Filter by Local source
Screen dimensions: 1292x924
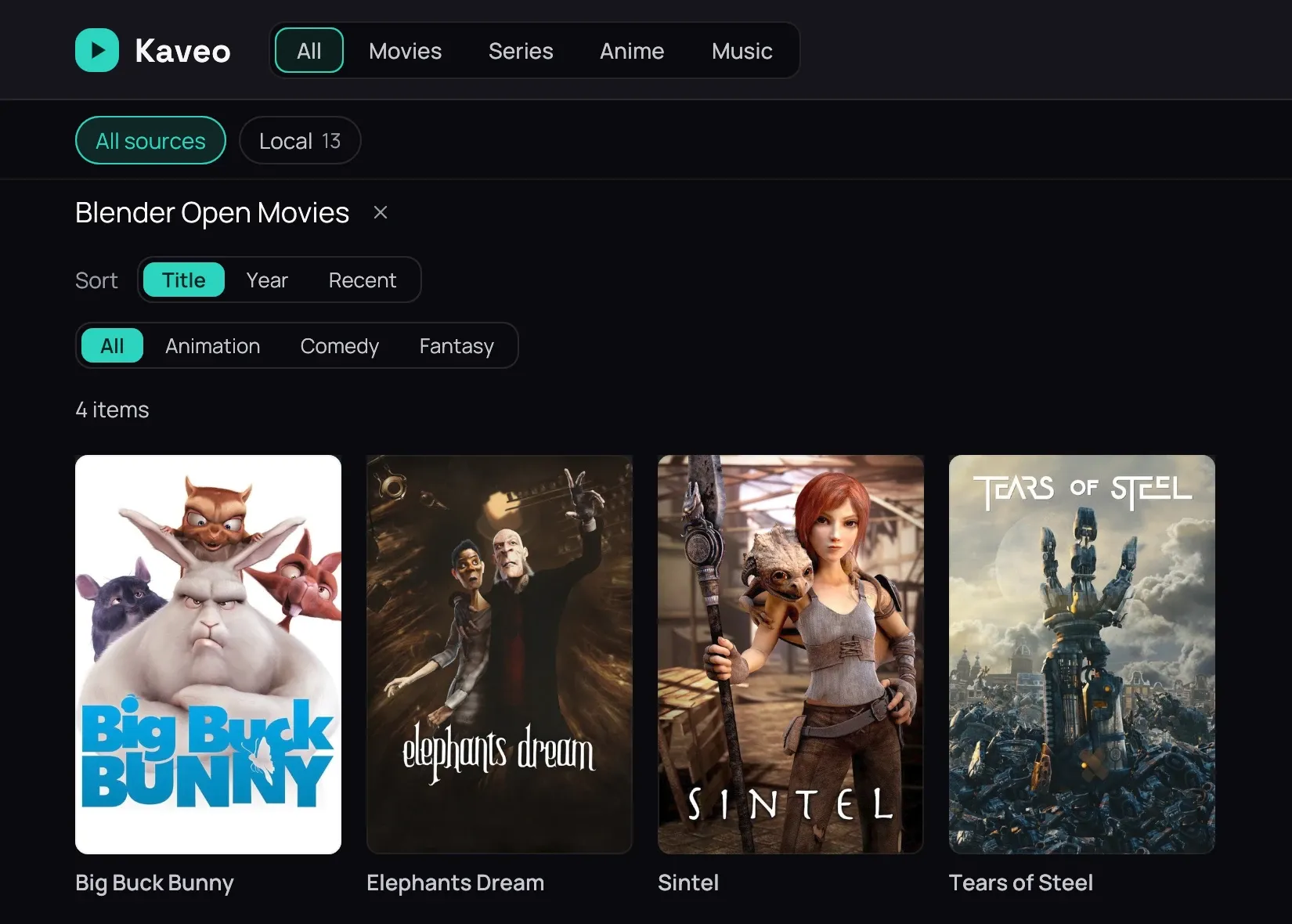point(300,140)
